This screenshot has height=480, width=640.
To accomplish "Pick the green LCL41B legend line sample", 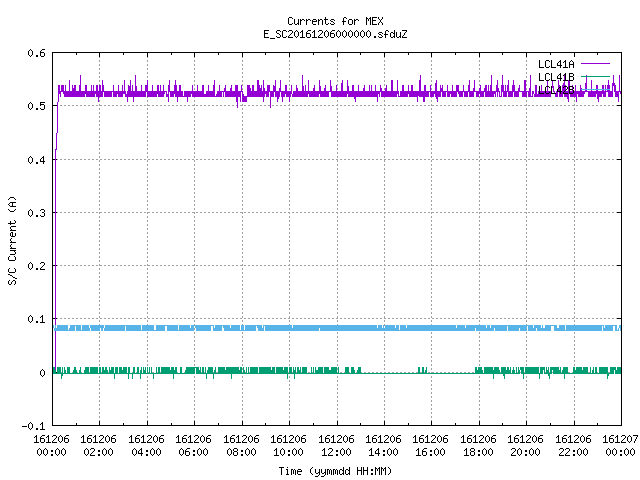I will coord(595,76).
